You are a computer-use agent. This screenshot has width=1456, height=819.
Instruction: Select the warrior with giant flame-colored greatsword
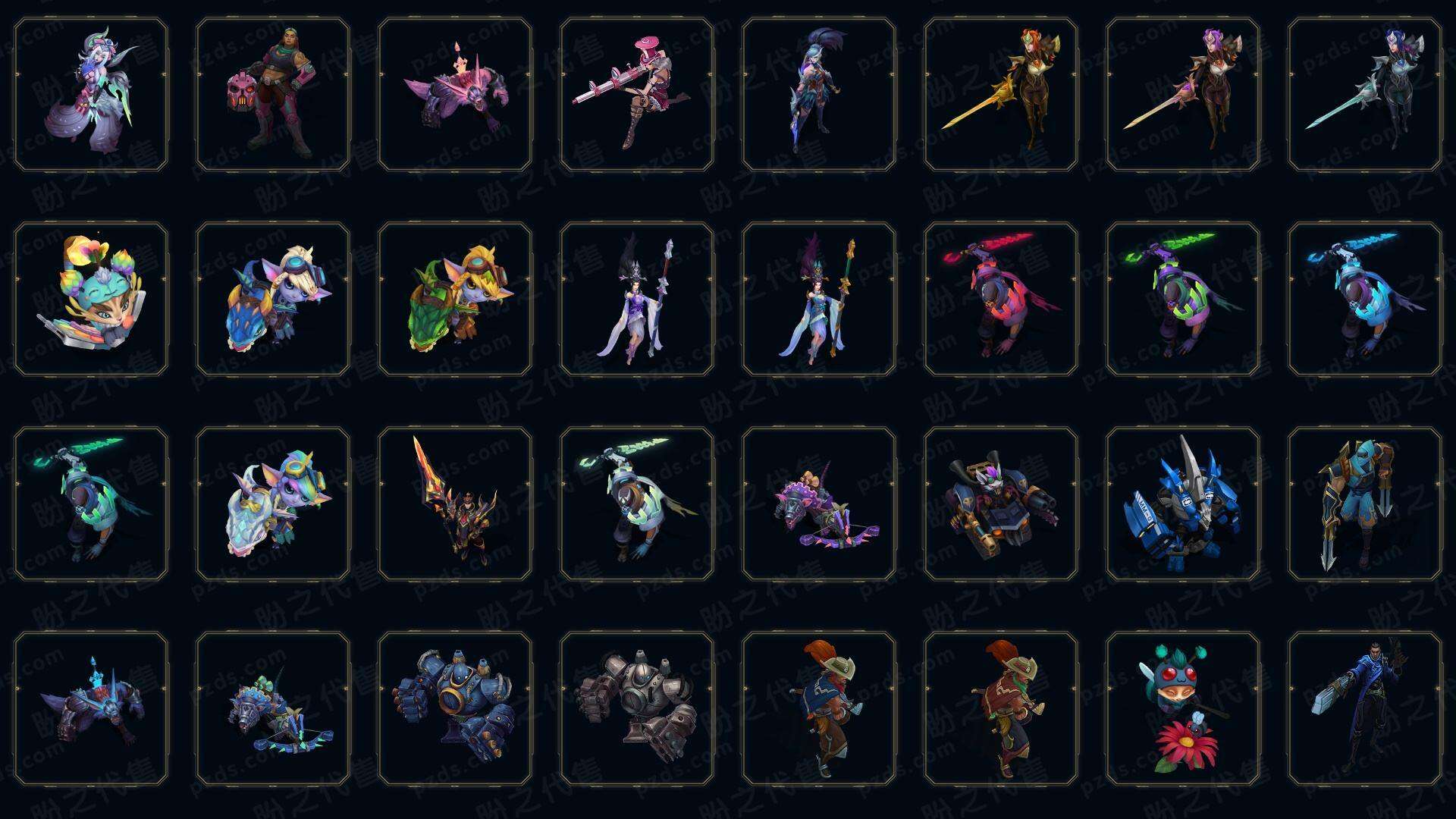[455, 504]
